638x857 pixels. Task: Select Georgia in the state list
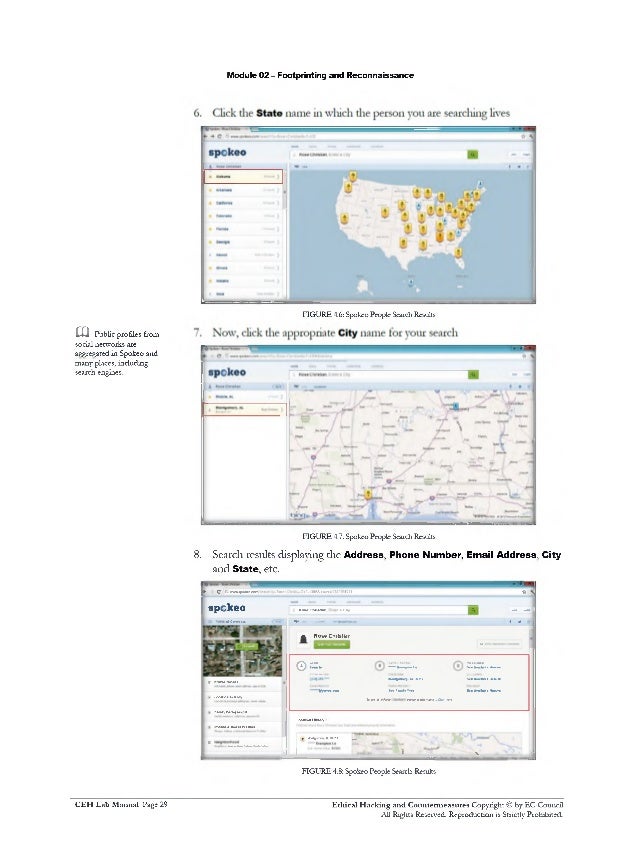[x=243, y=242]
